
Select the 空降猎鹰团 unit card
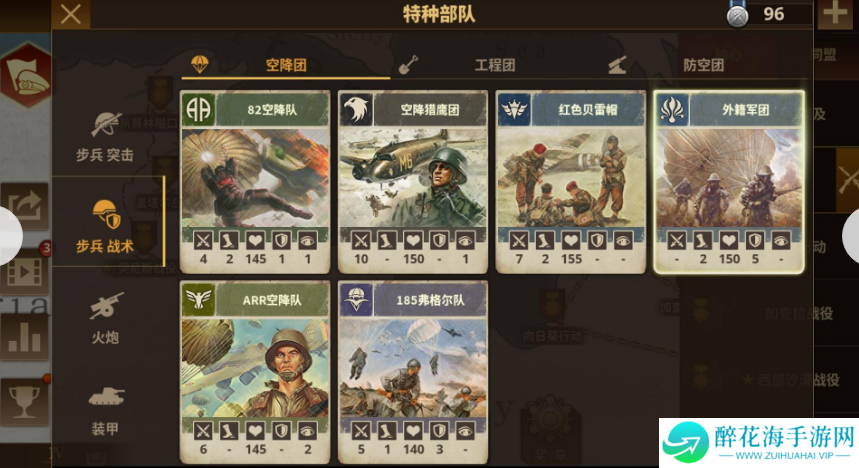point(413,182)
